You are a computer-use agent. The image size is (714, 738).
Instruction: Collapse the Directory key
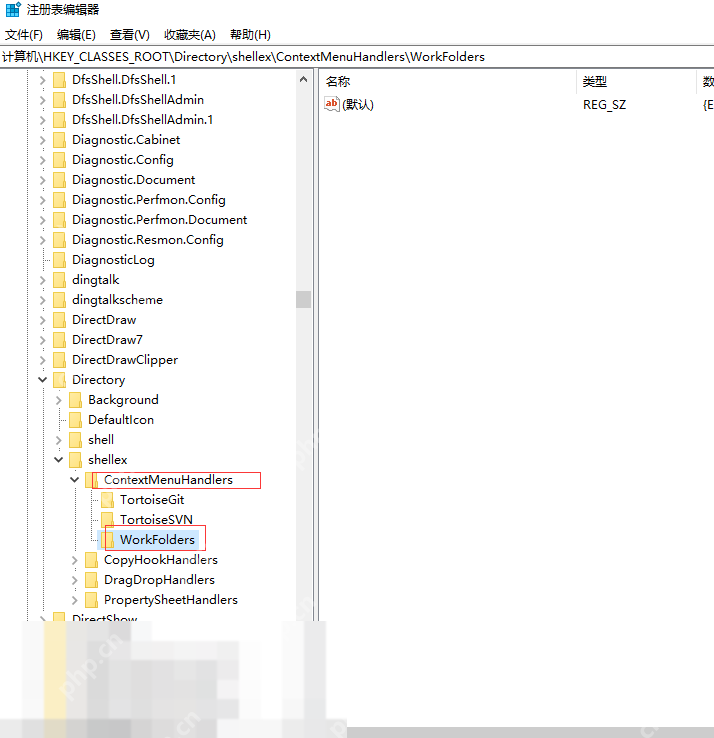pos(43,379)
